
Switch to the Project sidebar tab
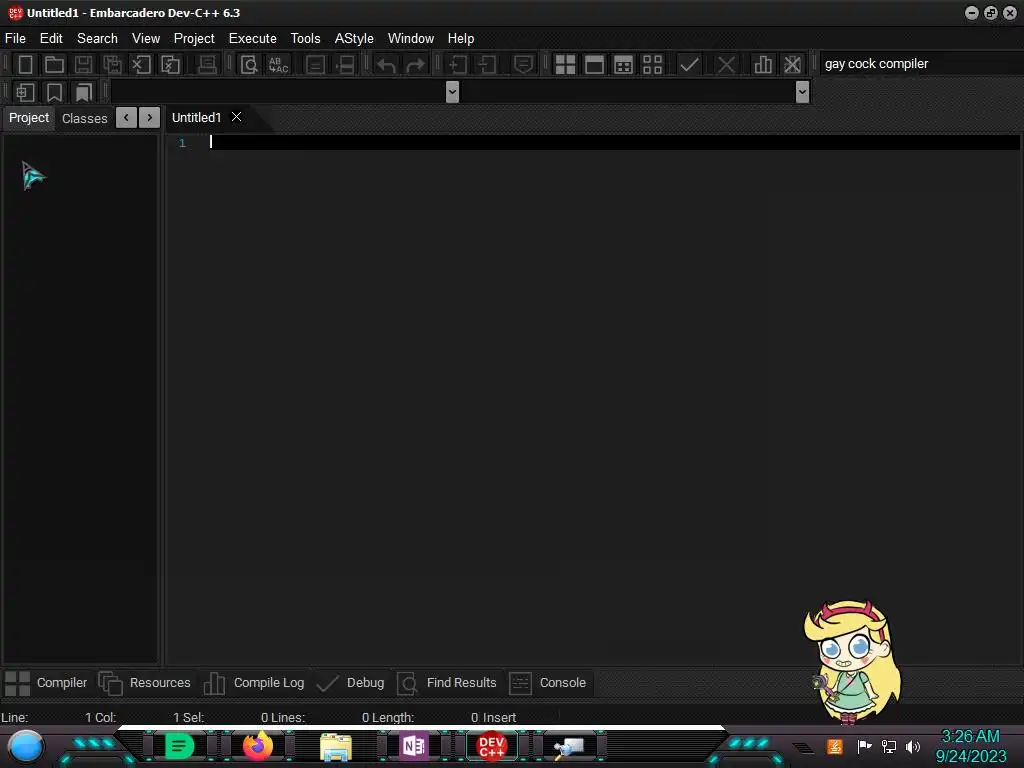29,118
